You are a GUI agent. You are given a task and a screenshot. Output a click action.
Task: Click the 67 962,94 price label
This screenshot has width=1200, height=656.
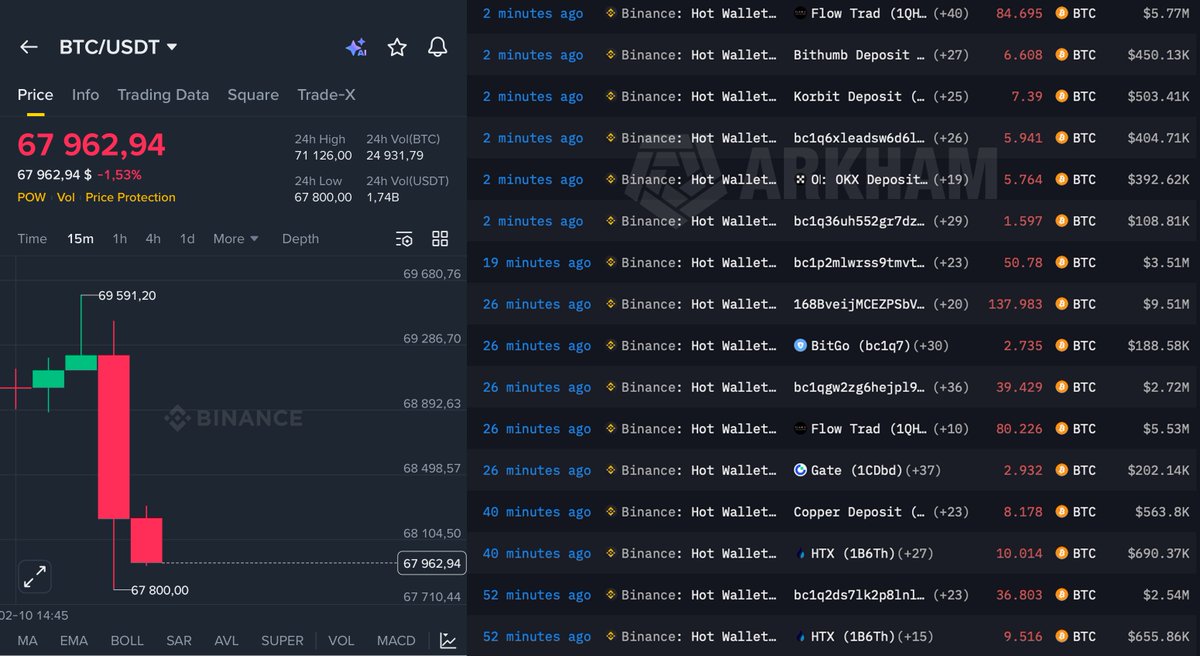click(432, 563)
